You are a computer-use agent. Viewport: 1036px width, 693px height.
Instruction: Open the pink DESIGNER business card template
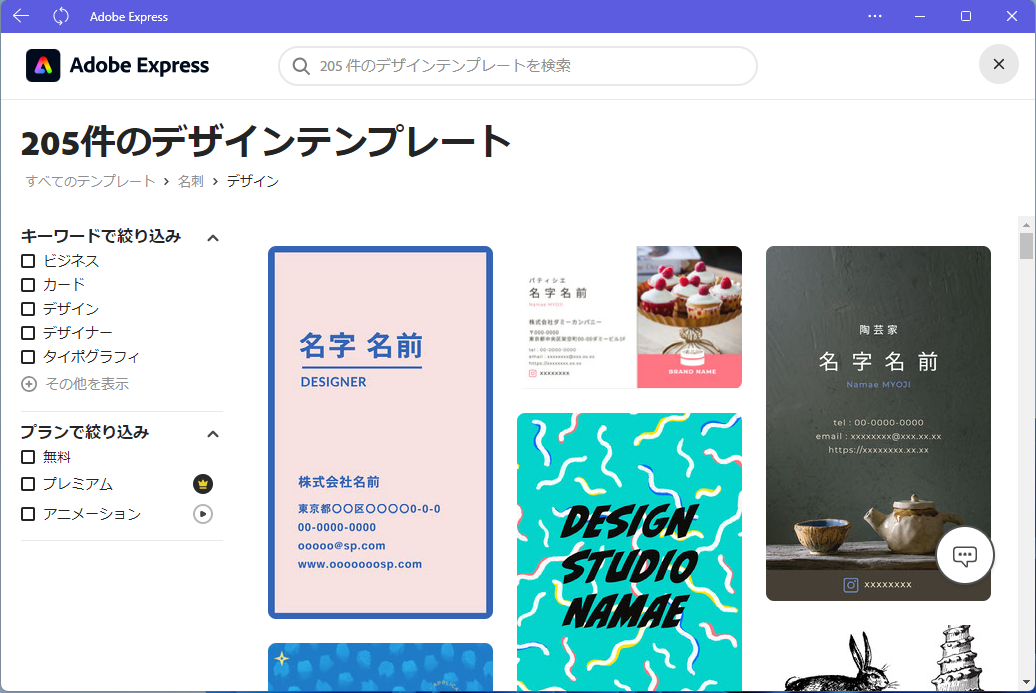click(381, 433)
